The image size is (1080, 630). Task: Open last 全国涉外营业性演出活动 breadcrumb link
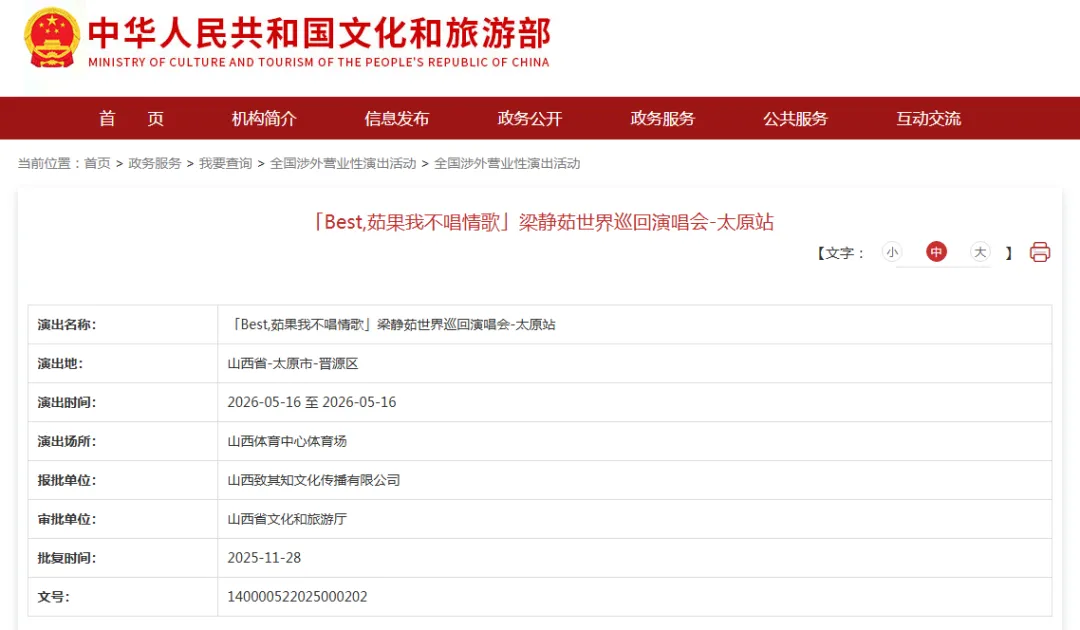coord(507,163)
